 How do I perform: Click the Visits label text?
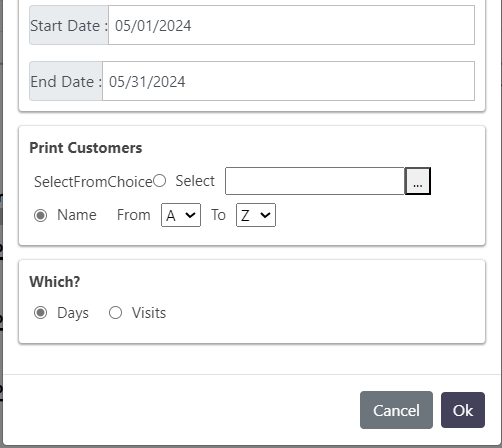tap(149, 313)
